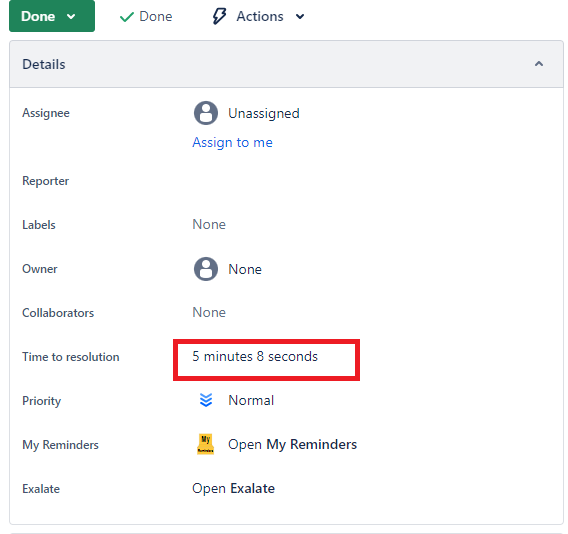Click the Labels field label
This screenshot has height=534, width=568.
pos(39,225)
